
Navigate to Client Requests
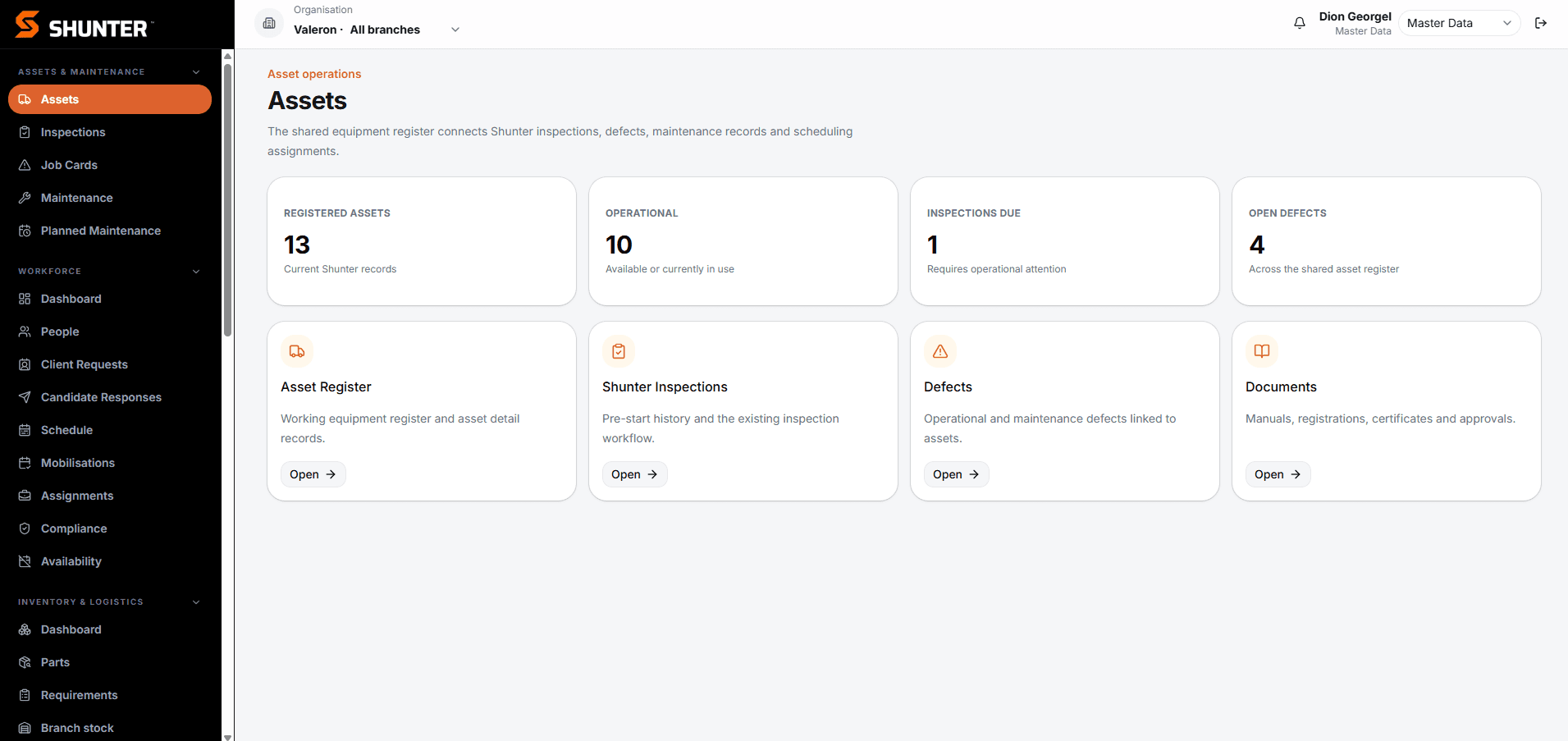[x=110, y=364]
